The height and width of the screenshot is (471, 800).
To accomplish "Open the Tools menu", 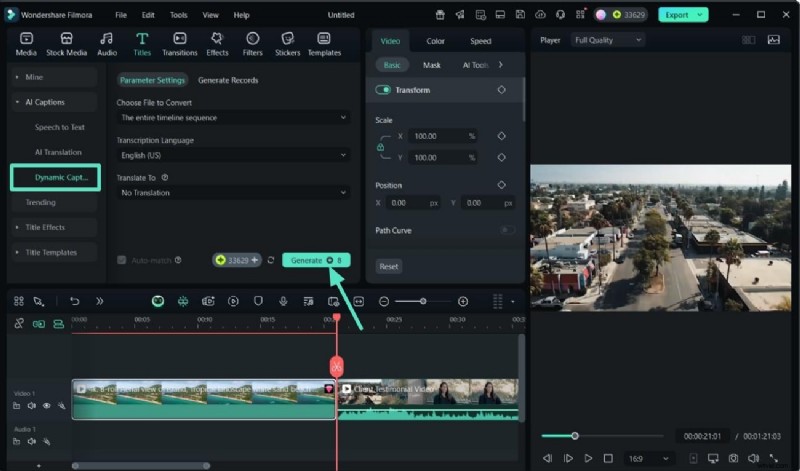I will pos(178,15).
